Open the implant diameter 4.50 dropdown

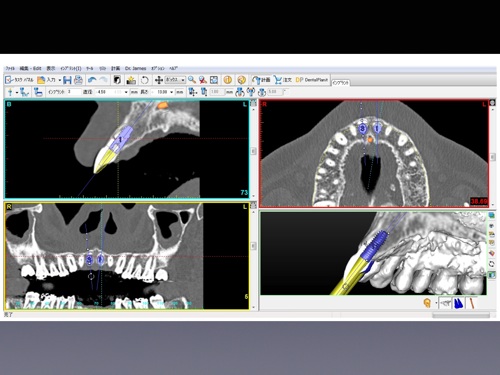point(126,92)
